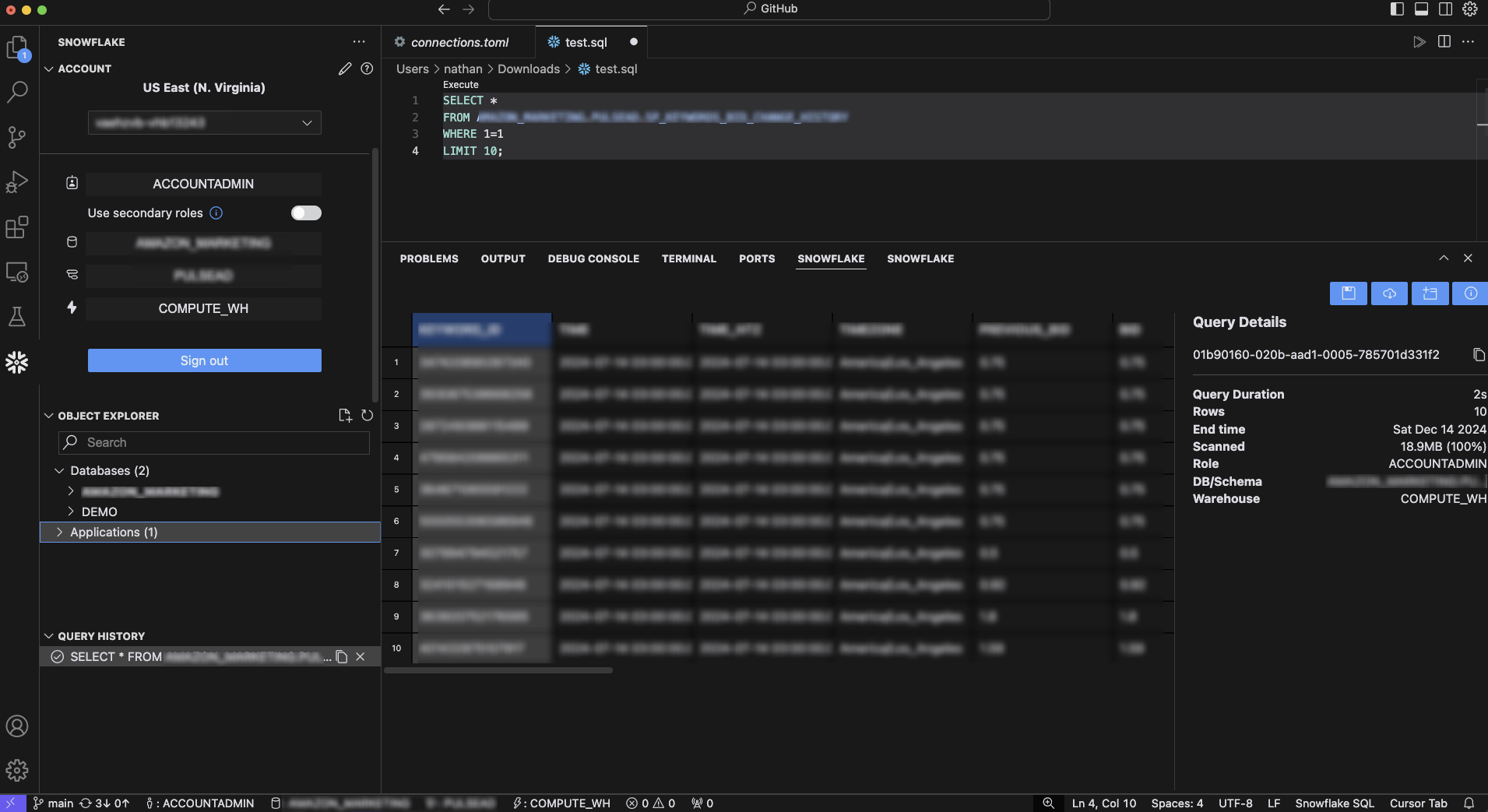1488x812 pixels.
Task: Collapse the OBJECT EXPLORER section
Action: [x=49, y=416]
